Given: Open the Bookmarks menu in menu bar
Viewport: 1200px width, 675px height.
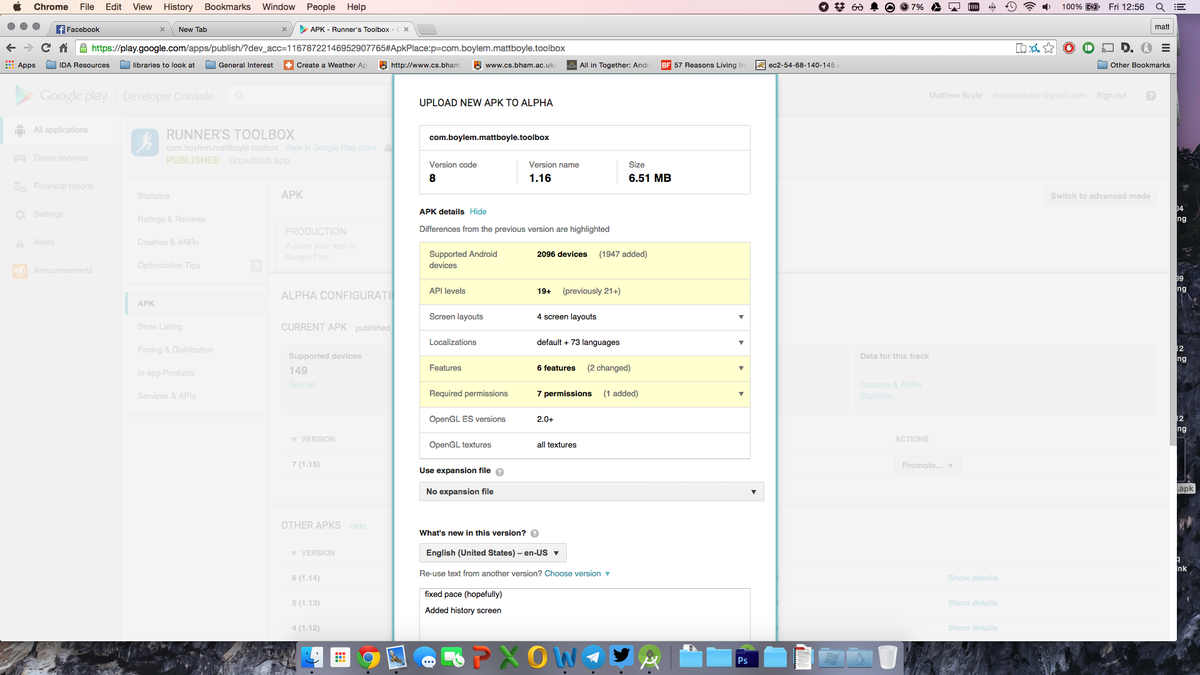Looking at the screenshot, I should (227, 7).
